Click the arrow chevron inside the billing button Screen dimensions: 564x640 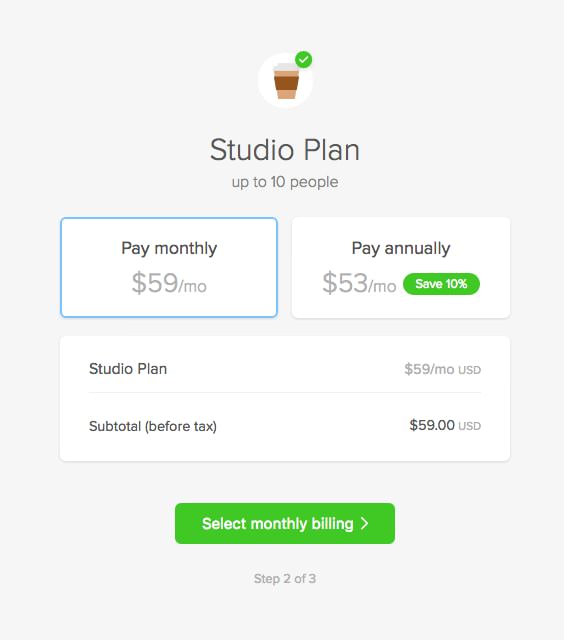tap(364, 523)
